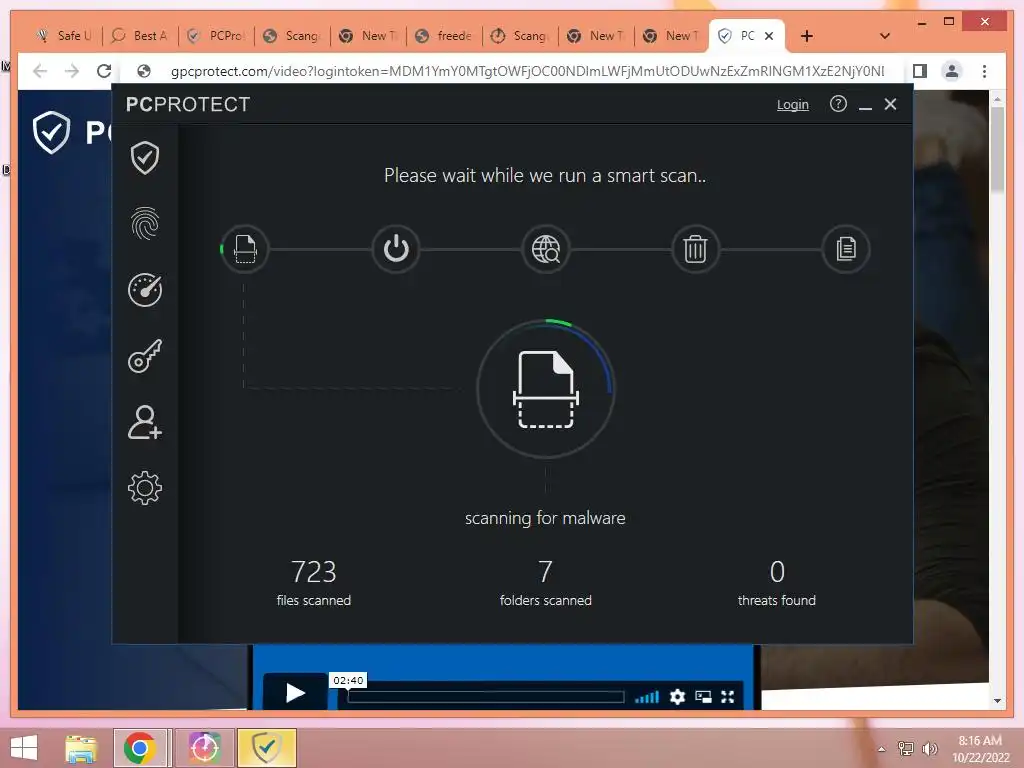Open the PCProtect shield taskbar app
1024x768 pixels.
(x=266, y=748)
